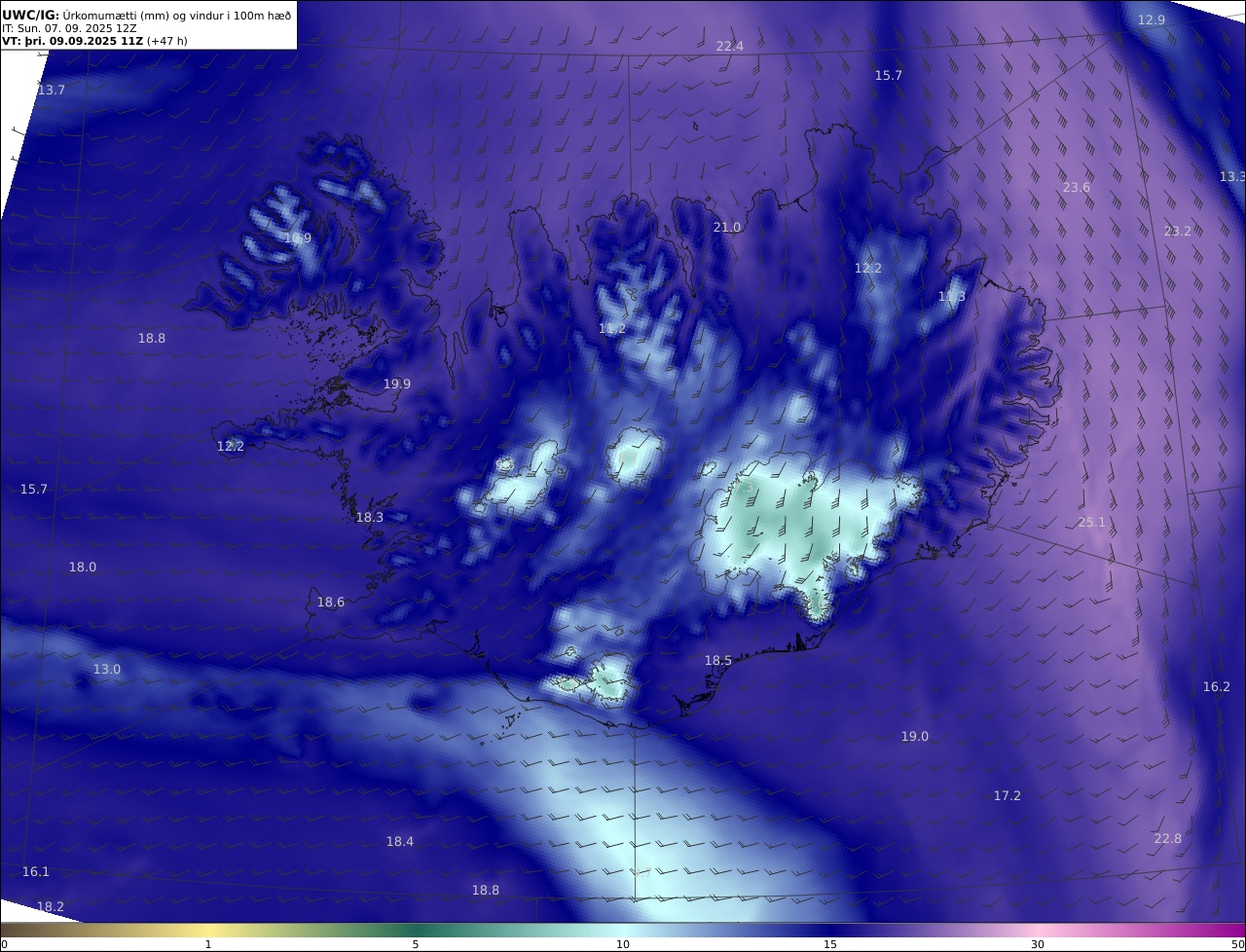Screen dimensions: 1246x952
Task: Click the 12.9 value on the map
Action: point(1151,19)
